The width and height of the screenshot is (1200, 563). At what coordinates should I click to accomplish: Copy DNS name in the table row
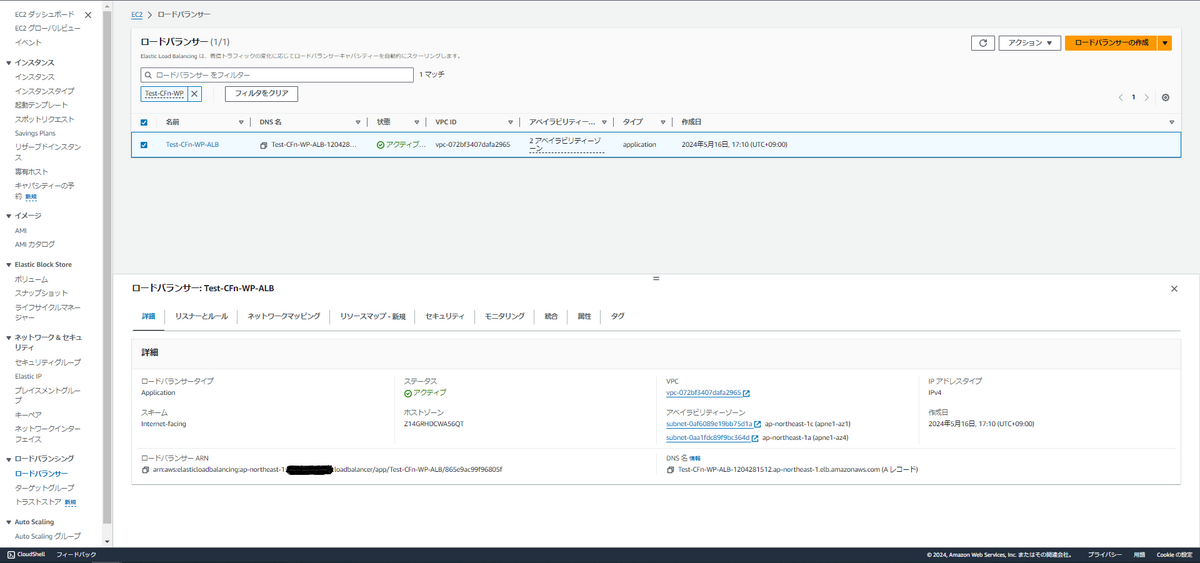(263, 145)
